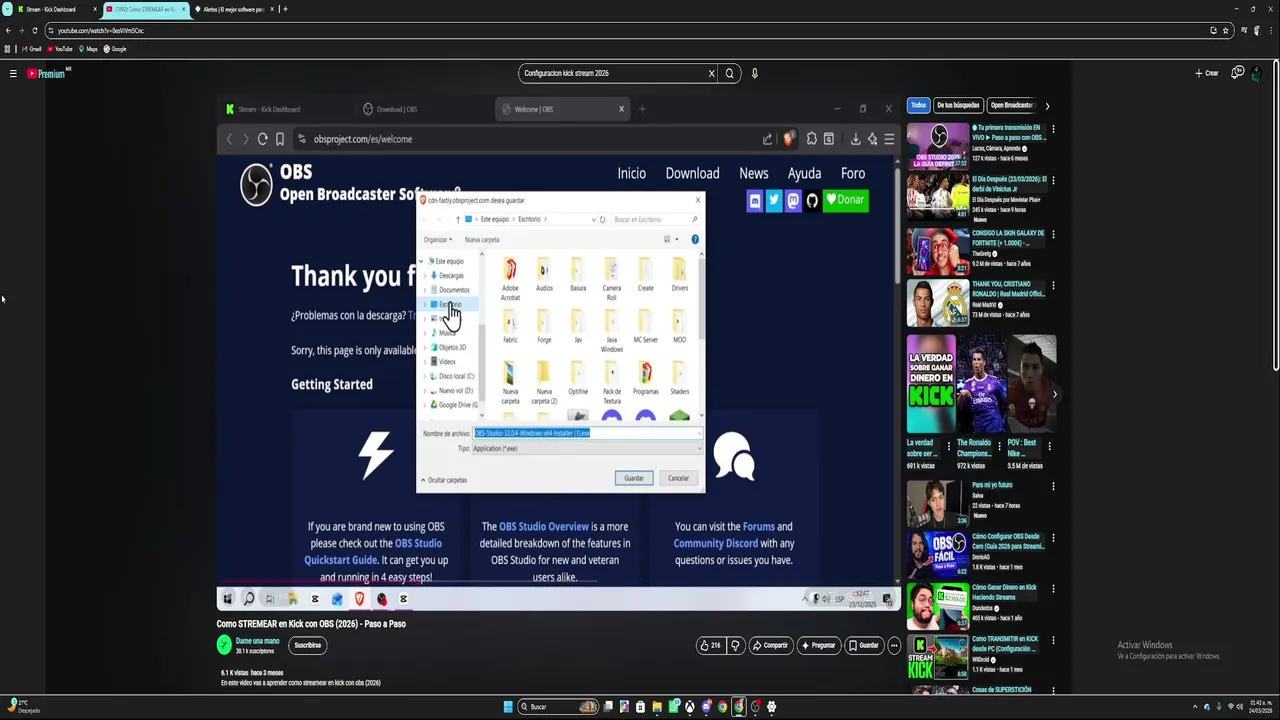Open options for CONSIGO LA SKIN GALAXY video
Image resolution: width=1280 pixels, height=720 pixels.
pyautogui.click(x=1053, y=234)
